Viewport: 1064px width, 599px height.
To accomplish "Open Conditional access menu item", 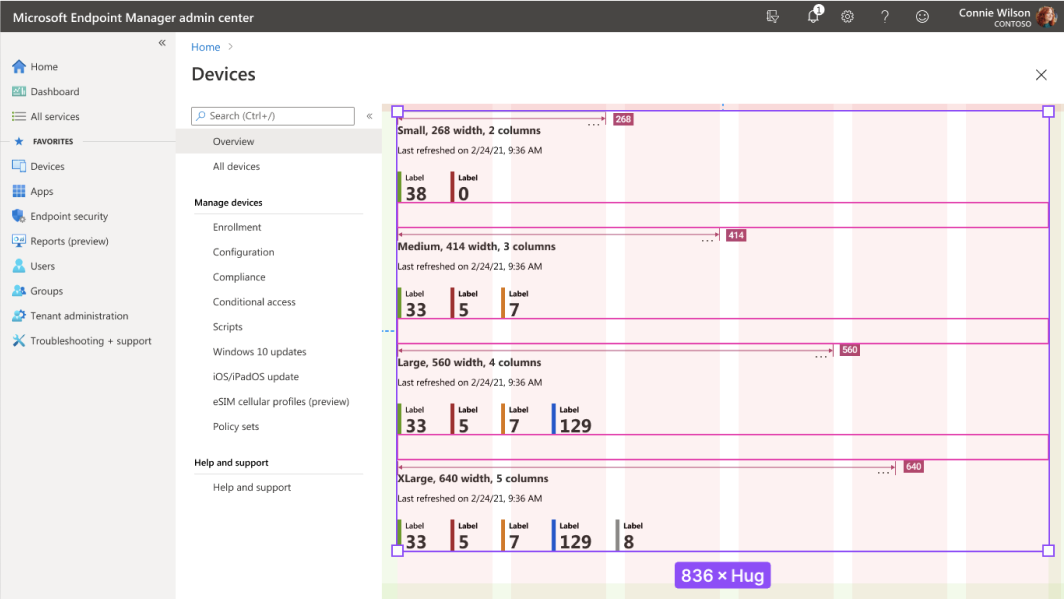I will pyautogui.click(x=254, y=302).
